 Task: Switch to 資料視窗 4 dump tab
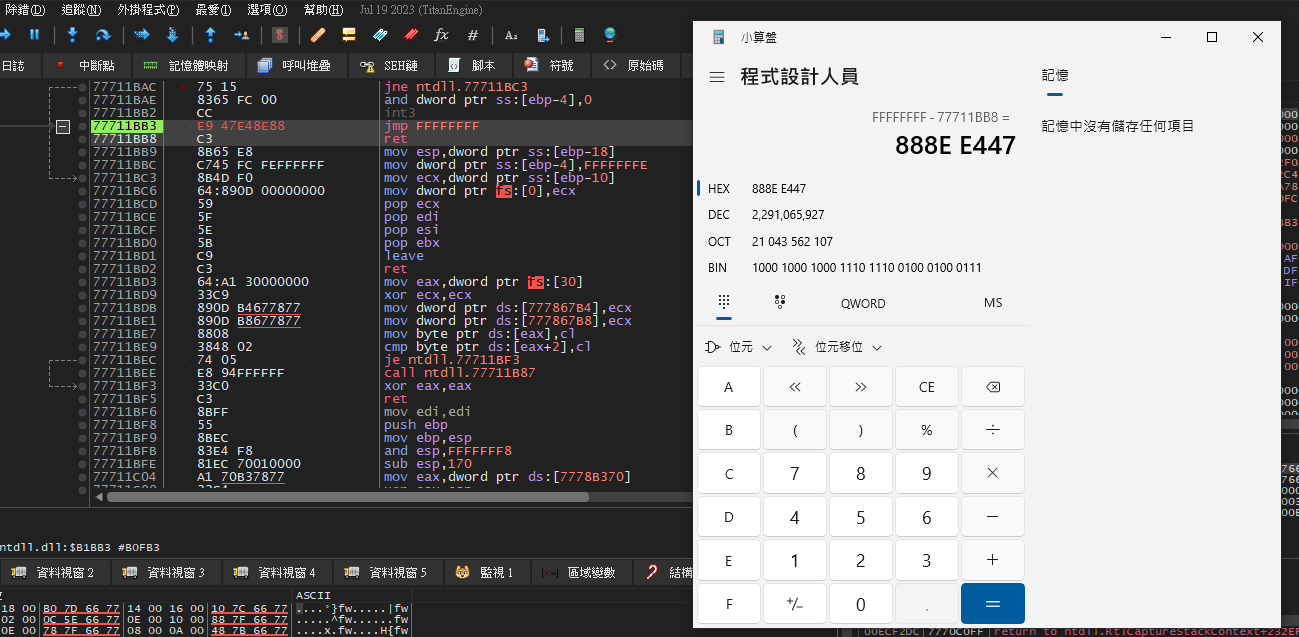pyautogui.click(x=275, y=573)
